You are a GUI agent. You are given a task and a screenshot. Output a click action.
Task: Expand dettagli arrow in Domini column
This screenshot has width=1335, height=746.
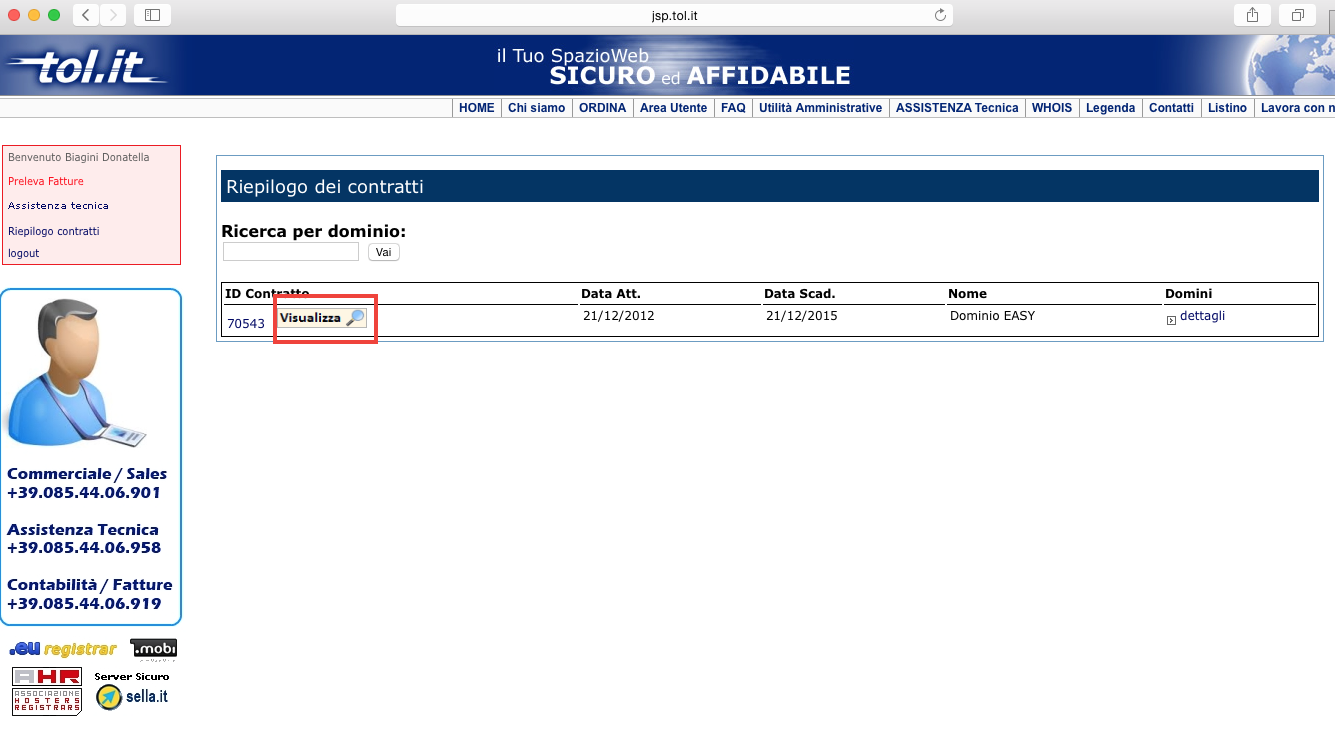coord(1171,320)
